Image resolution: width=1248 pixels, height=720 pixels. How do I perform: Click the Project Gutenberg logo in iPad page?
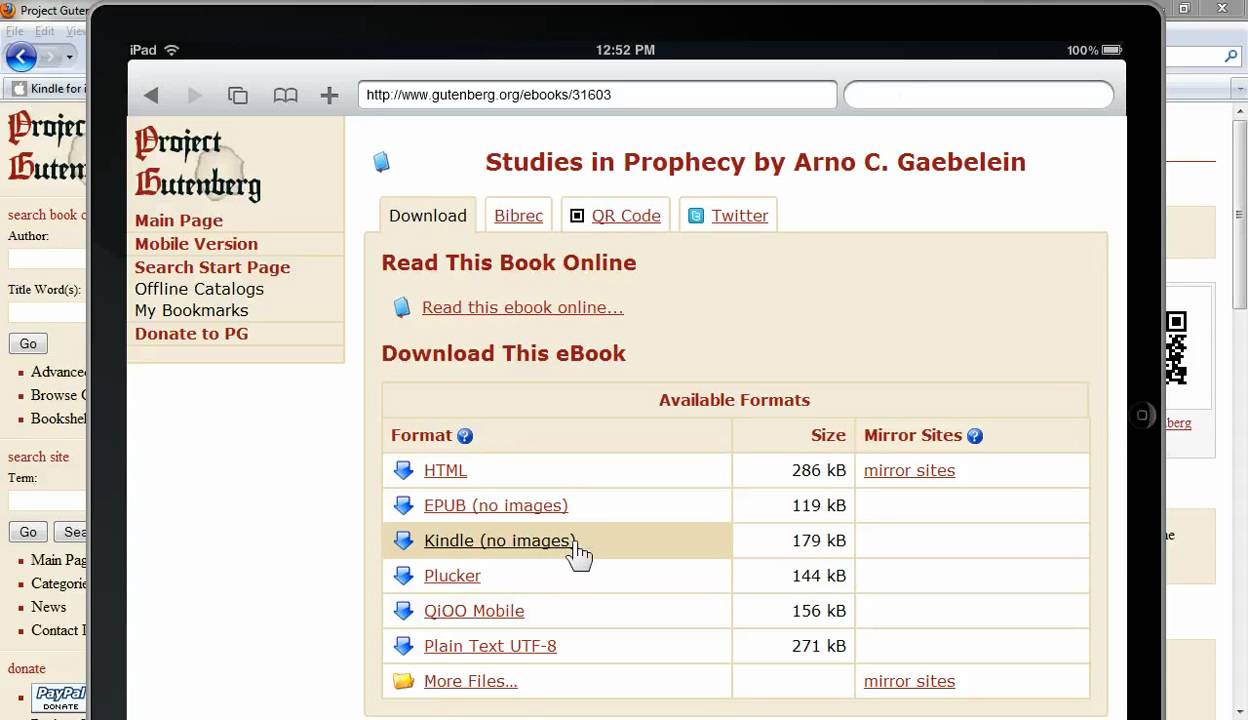click(x=198, y=163)
